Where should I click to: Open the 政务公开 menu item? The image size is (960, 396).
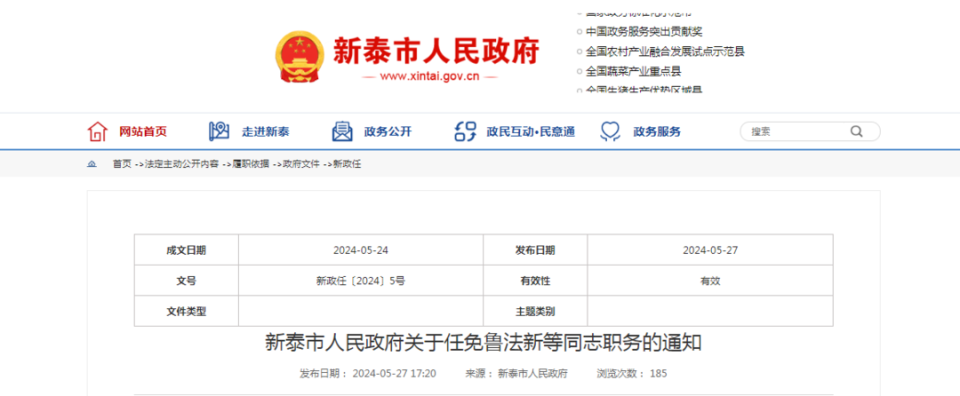pyautogui.click(x=388, y=132)
